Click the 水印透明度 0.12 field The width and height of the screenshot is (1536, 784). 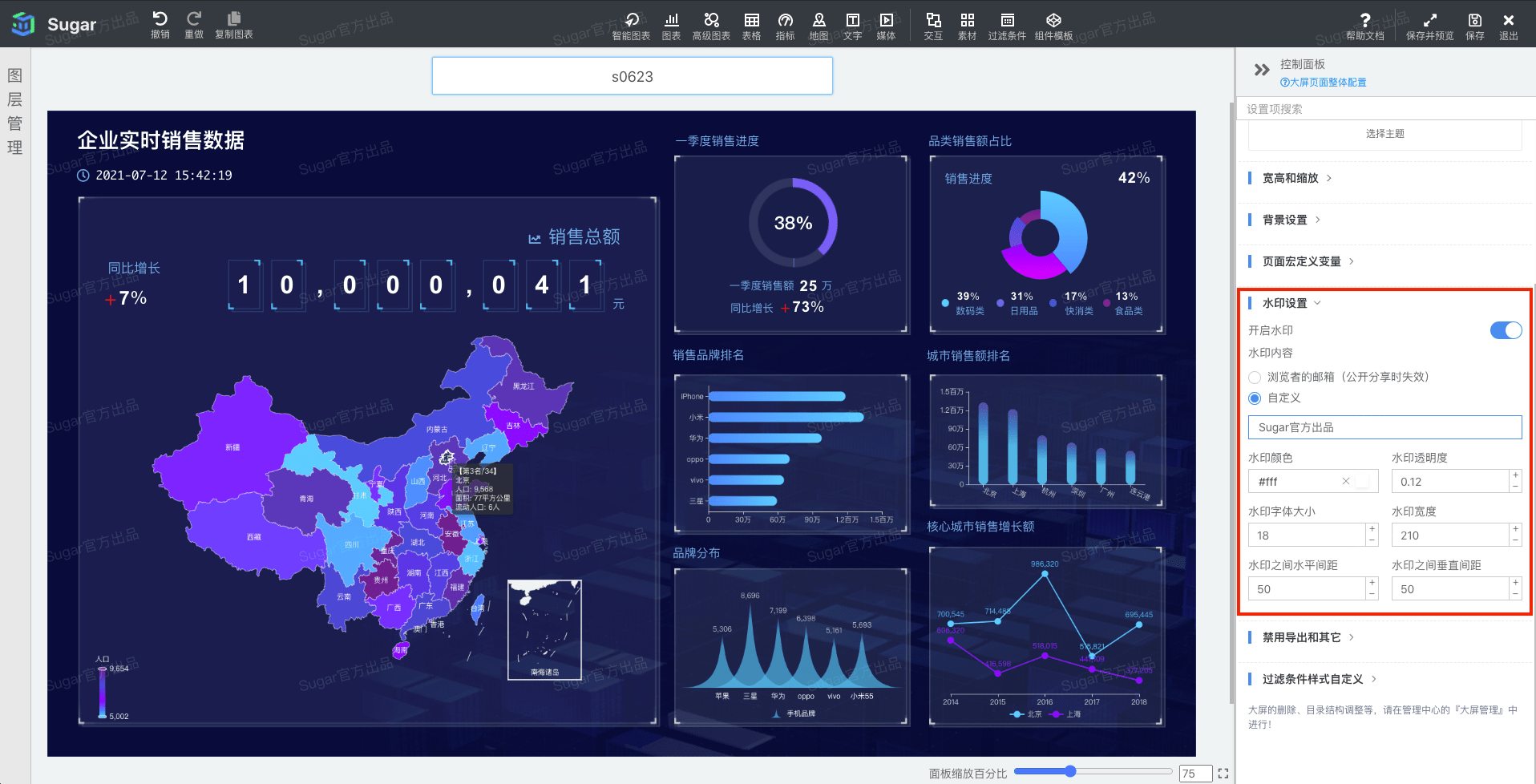tap(1451, 481)
